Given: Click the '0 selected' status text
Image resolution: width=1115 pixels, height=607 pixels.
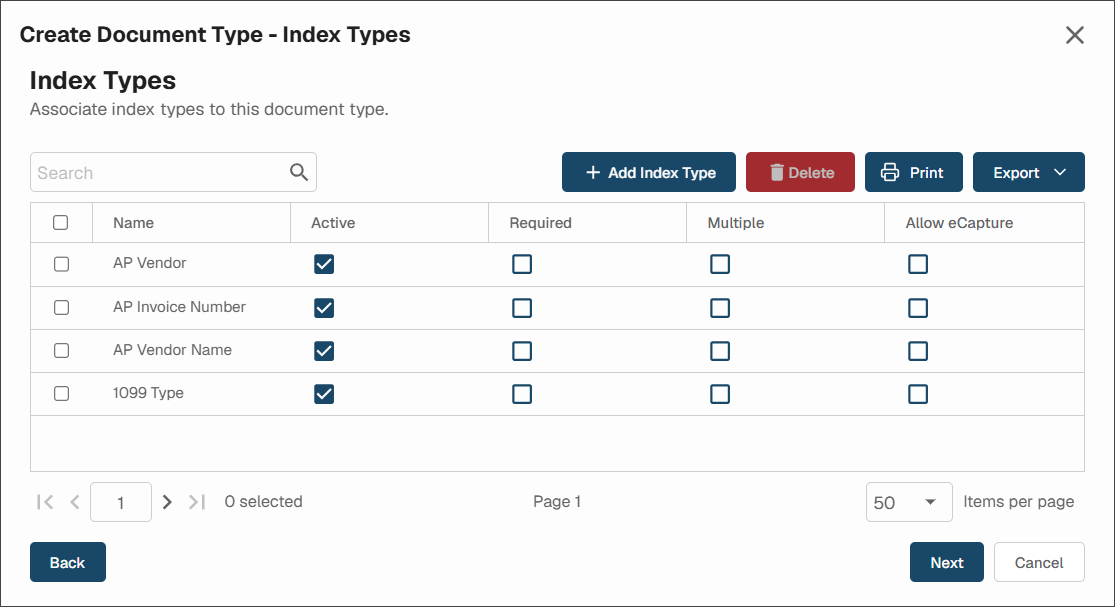Looking at the screenshot, I should coord(264,501).
